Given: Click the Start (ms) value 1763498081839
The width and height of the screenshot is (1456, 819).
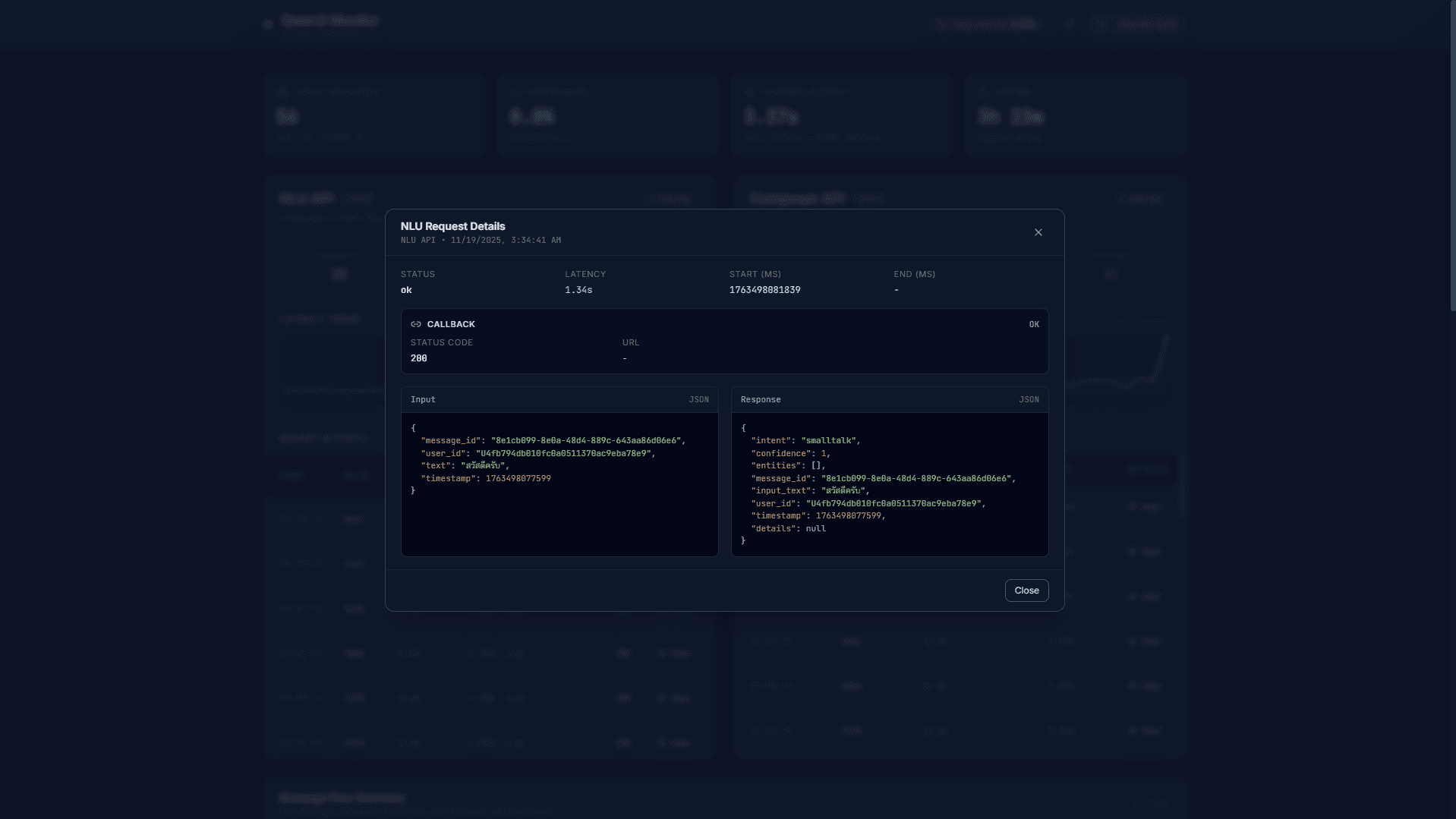Looking at the screenshot, I should tap(764, 290).
